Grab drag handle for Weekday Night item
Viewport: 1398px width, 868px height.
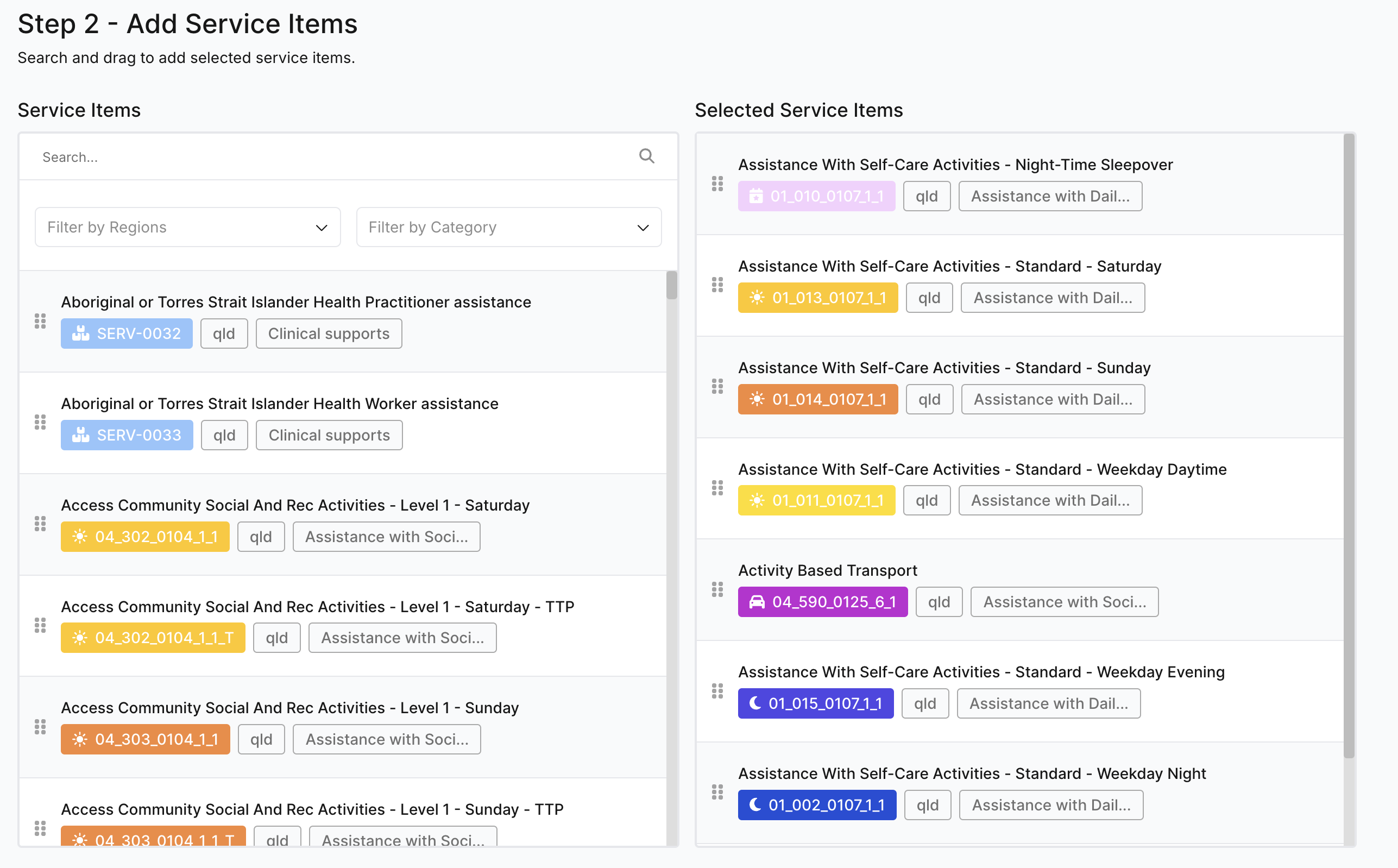[x=717, y=792]
